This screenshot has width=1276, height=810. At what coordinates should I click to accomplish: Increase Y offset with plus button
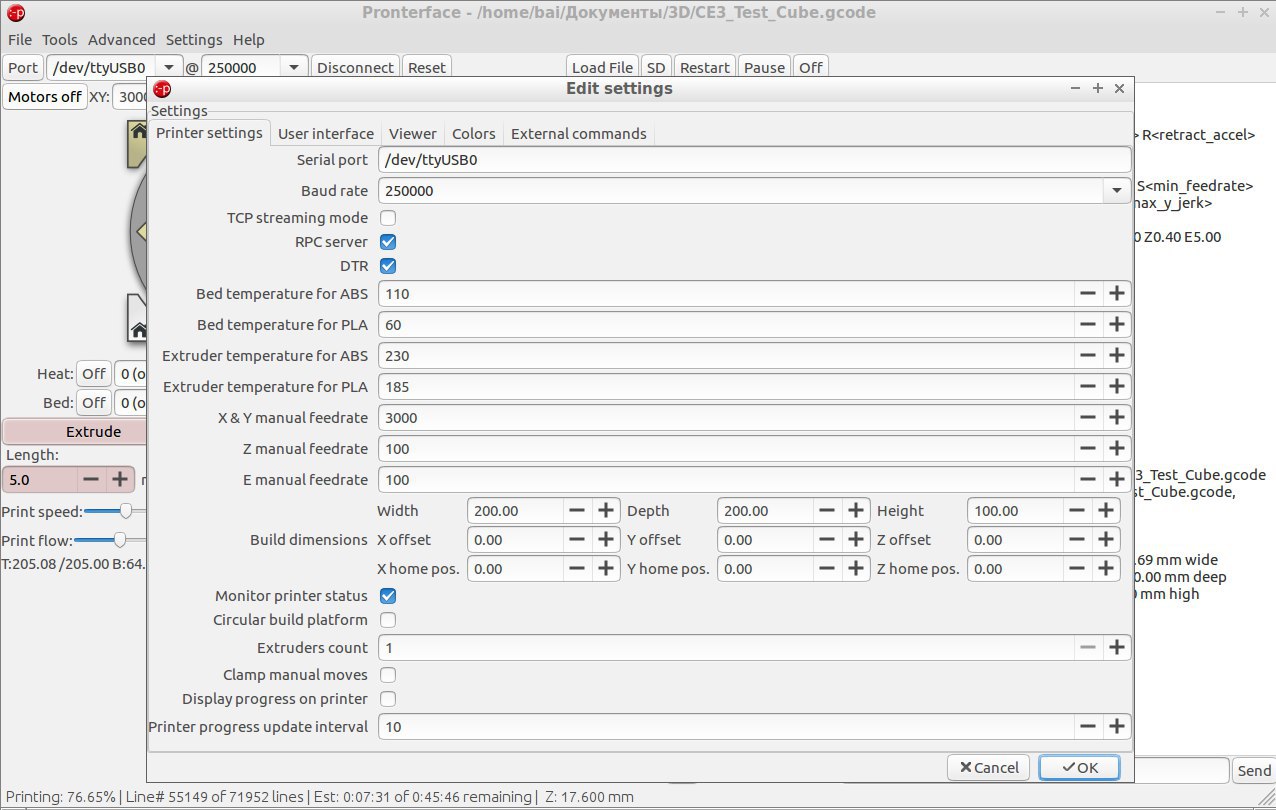pos(856,540)
